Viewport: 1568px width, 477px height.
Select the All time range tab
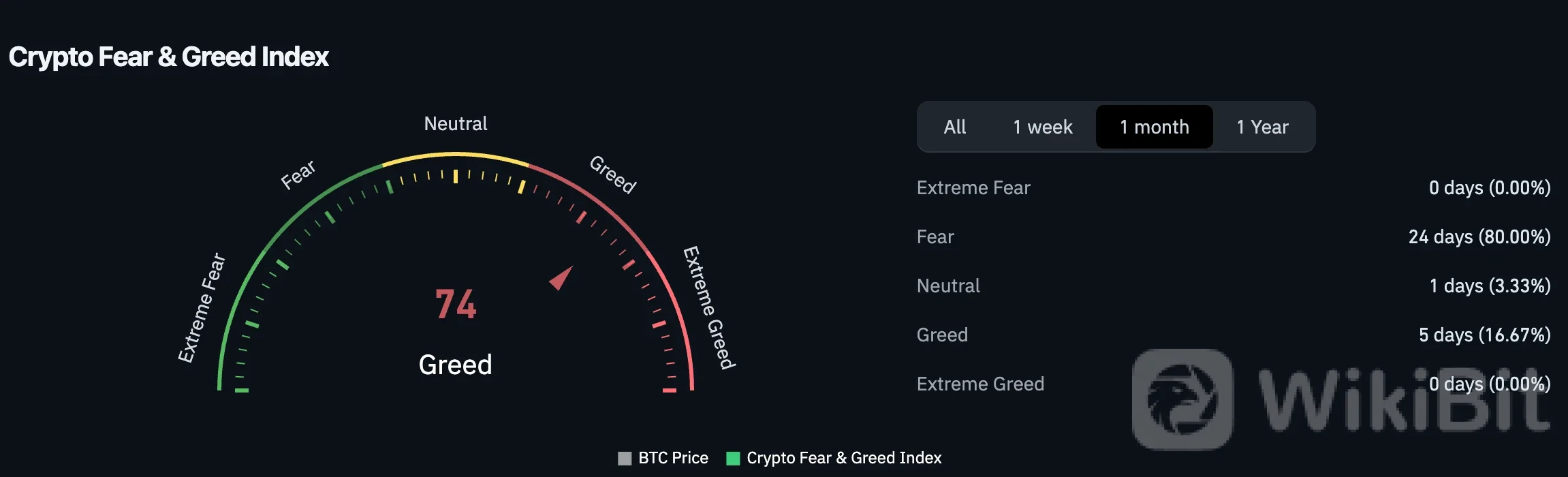(954, 127)
